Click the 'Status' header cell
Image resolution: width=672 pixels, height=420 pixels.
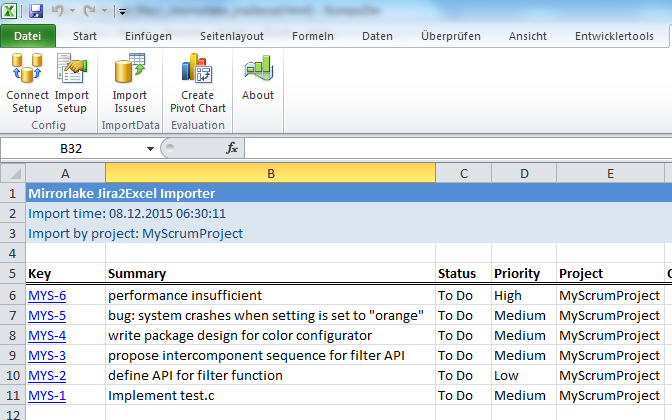pos(464,273)
